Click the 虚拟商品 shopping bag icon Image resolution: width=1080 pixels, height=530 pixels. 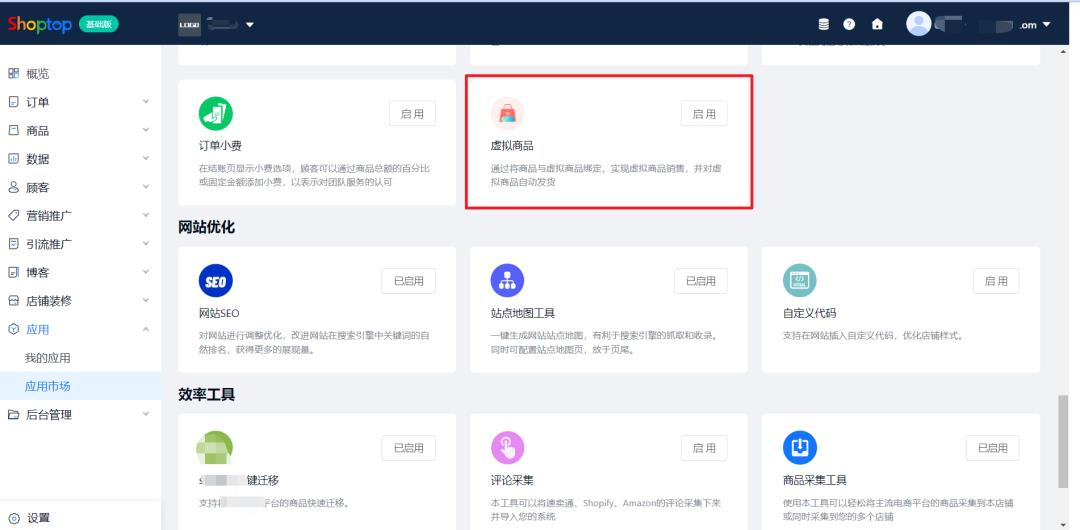[507, 114]
